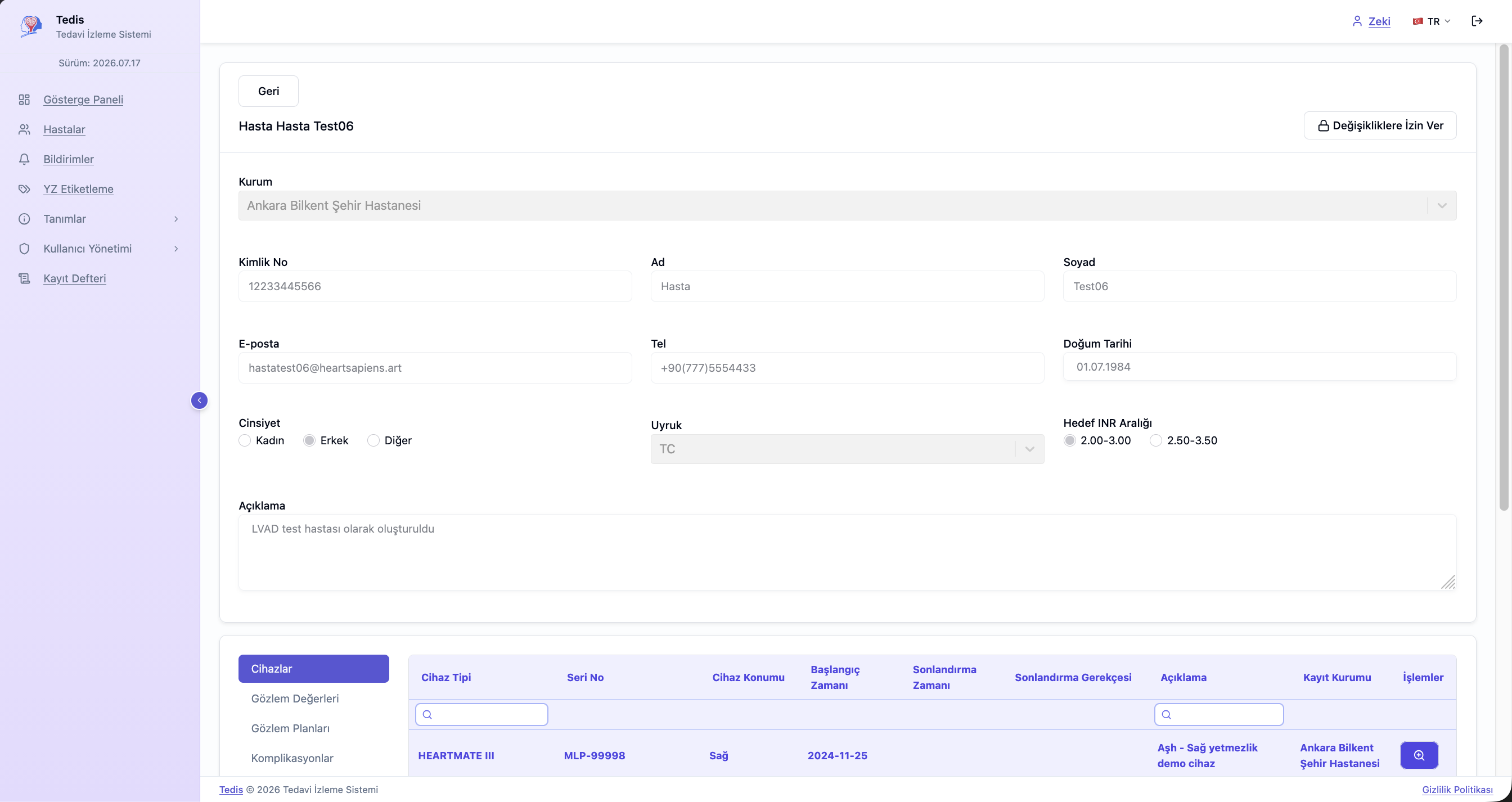Viewport: 1512px width, 802px height.
Task: Expand the Tanımlar submenu chevron
Action: click(176, 219)
